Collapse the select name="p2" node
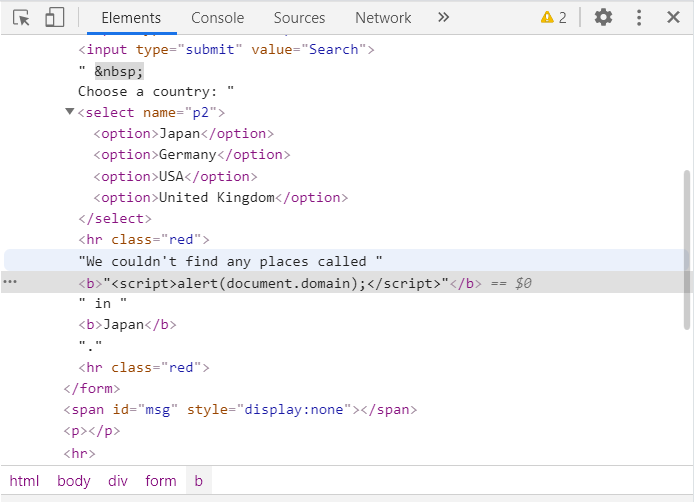Viewport: 694px width, 502px height. 69,112
